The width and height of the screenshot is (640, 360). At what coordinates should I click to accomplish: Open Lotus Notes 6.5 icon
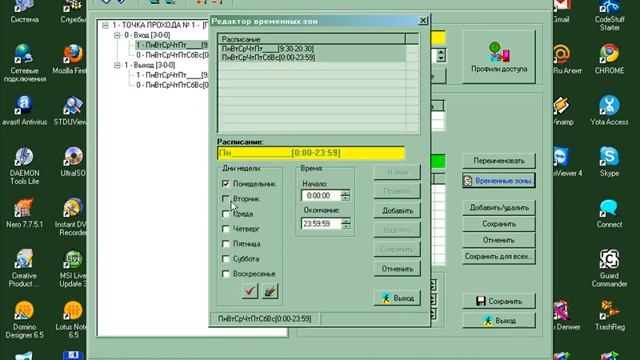point(73,320)
